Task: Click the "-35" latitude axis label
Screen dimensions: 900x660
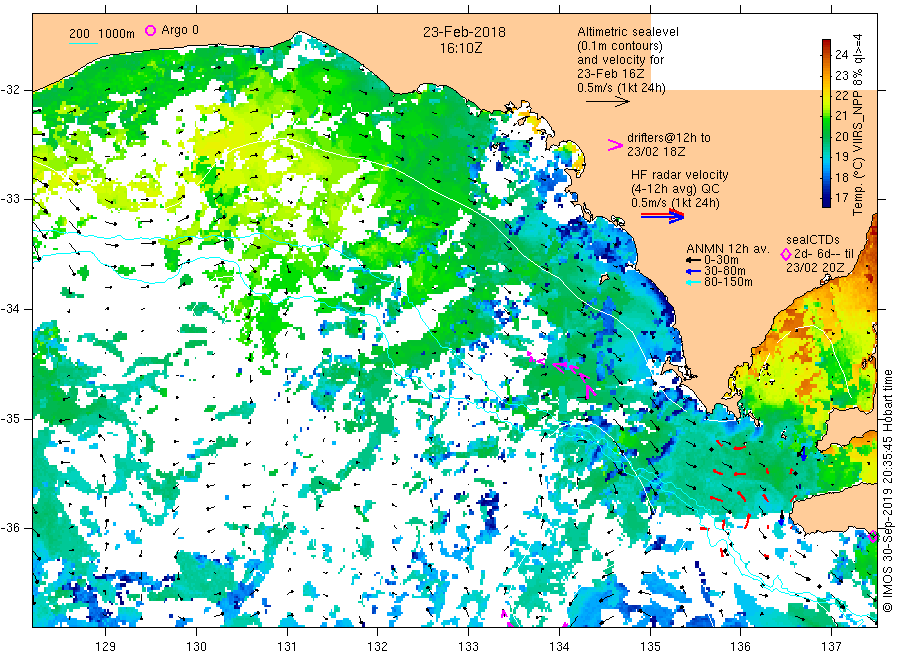Action: (x=10, y=418)
